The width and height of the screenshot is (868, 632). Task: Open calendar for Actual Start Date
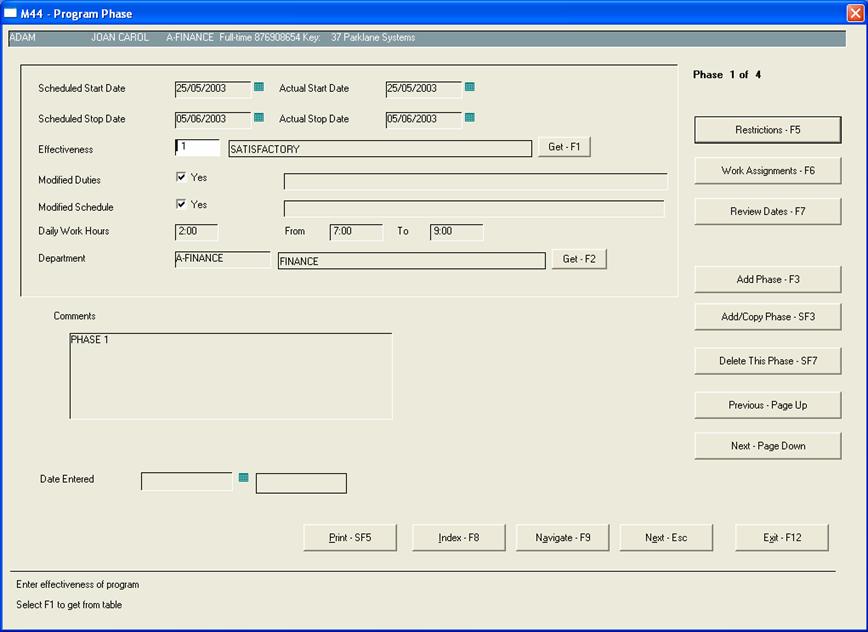click(469, 87)
